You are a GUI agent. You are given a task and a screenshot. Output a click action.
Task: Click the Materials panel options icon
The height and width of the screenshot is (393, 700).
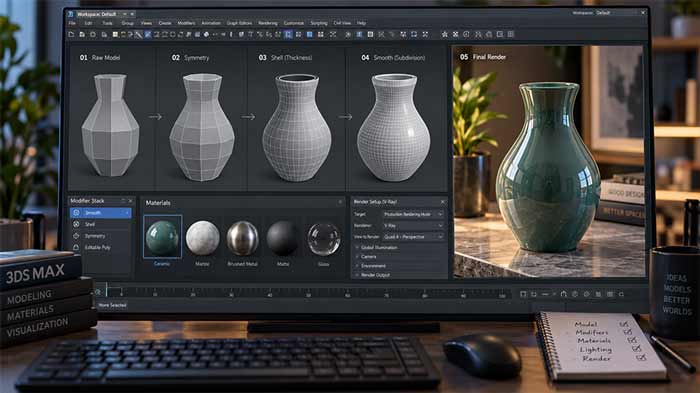340,202
